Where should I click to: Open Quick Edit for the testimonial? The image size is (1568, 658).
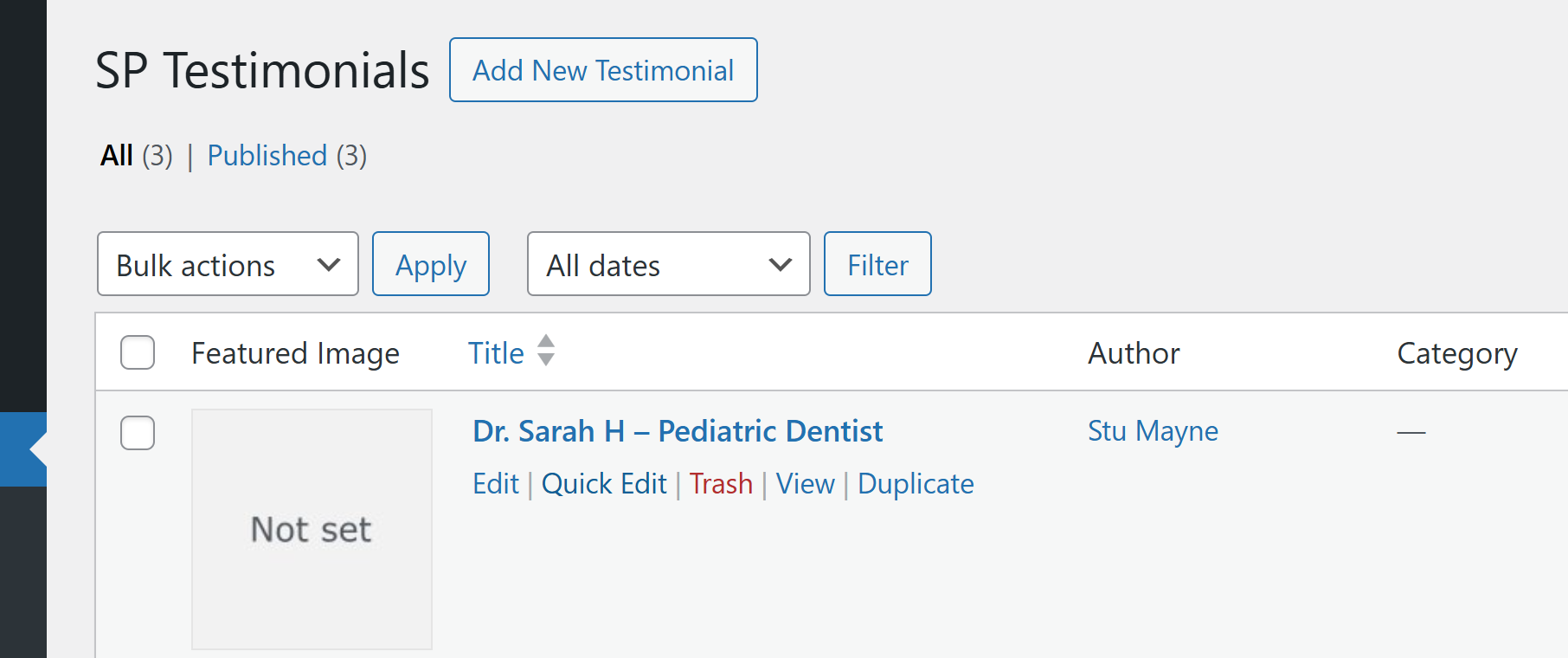604,484
